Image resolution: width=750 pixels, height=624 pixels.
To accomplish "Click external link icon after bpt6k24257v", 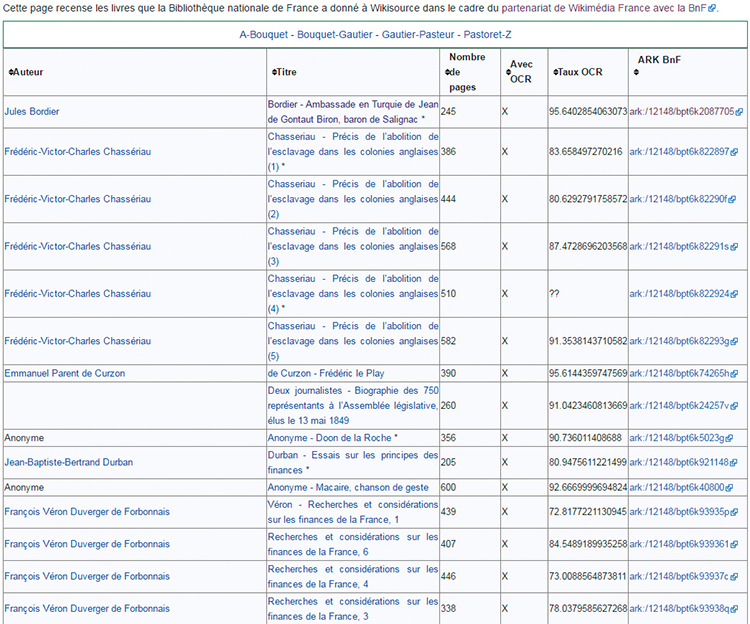I will click(734, 406).
